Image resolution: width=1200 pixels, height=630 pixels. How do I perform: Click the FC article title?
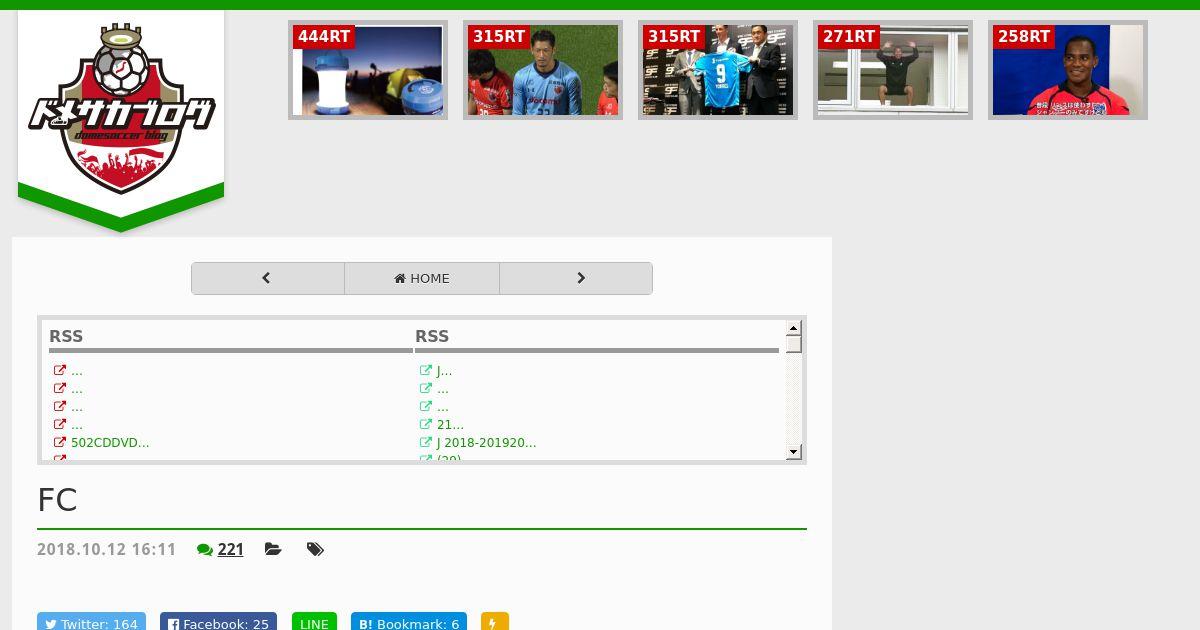pyautogui.click(x=57, y=500)
